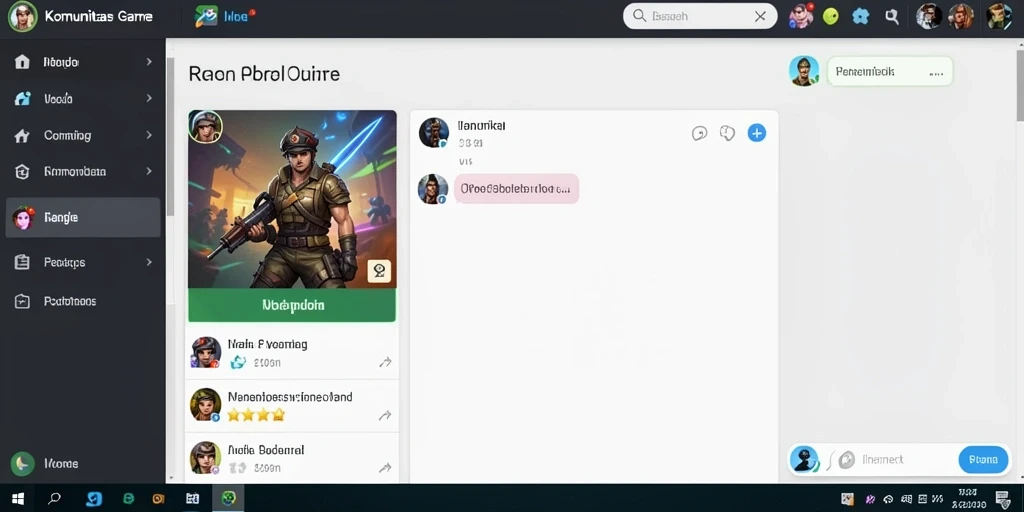Select the highlighted Rangie sidebar item
Image resolution: width=1024 pixels, height=512 pixels.
[x=83, y=217]
